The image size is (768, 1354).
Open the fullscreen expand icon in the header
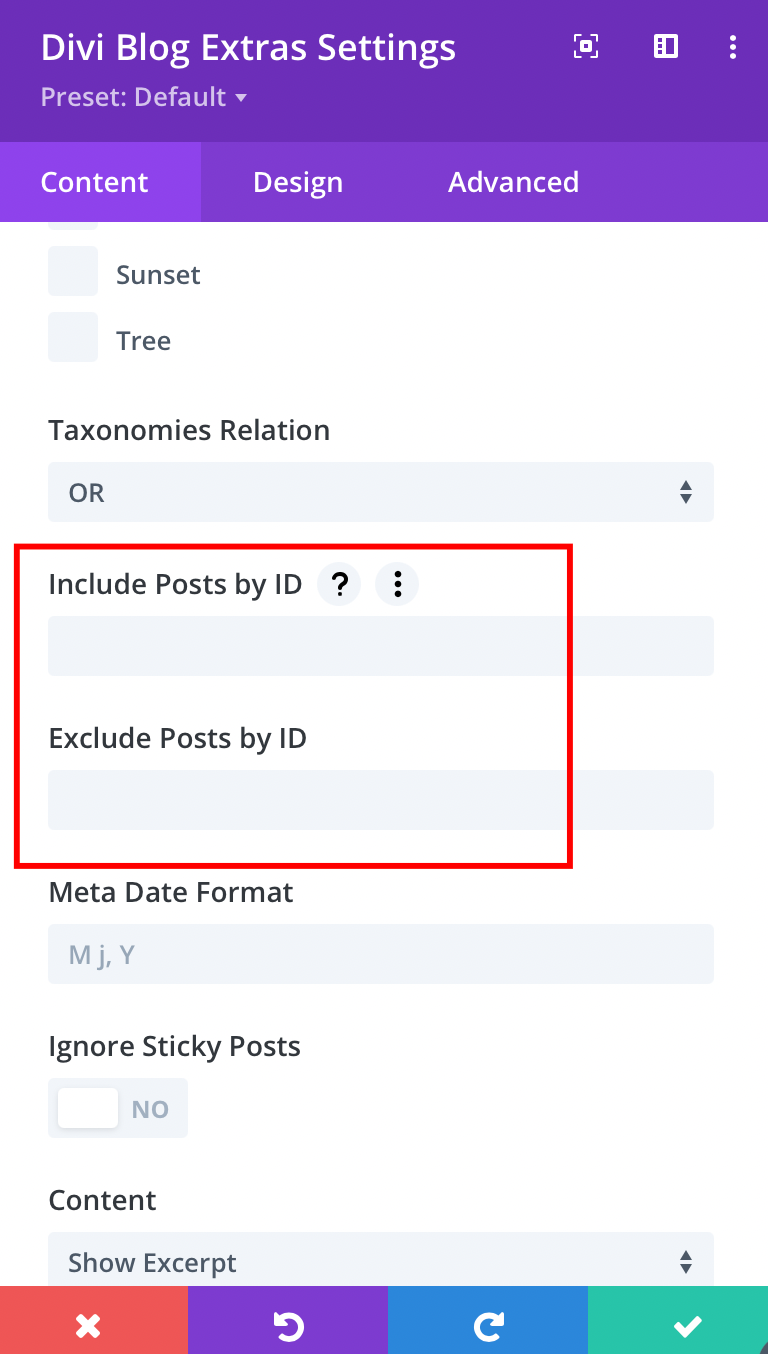point(585,47)
